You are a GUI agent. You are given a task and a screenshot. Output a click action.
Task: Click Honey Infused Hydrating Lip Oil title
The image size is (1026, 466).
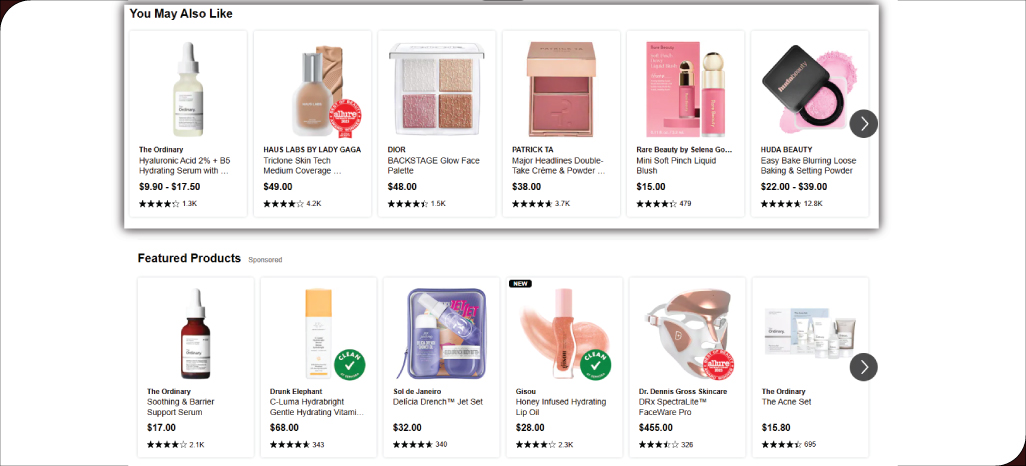[x=560, y=407]
